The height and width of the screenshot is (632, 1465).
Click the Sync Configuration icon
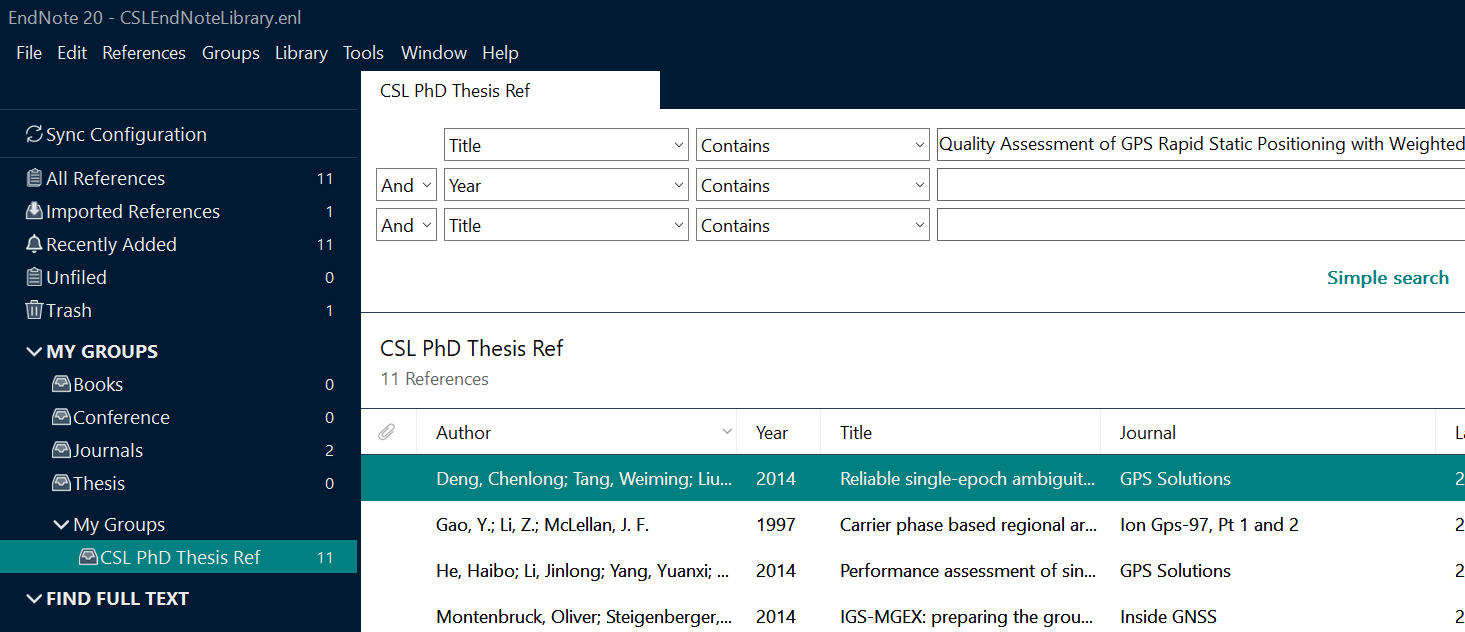[x=34, y=134]
